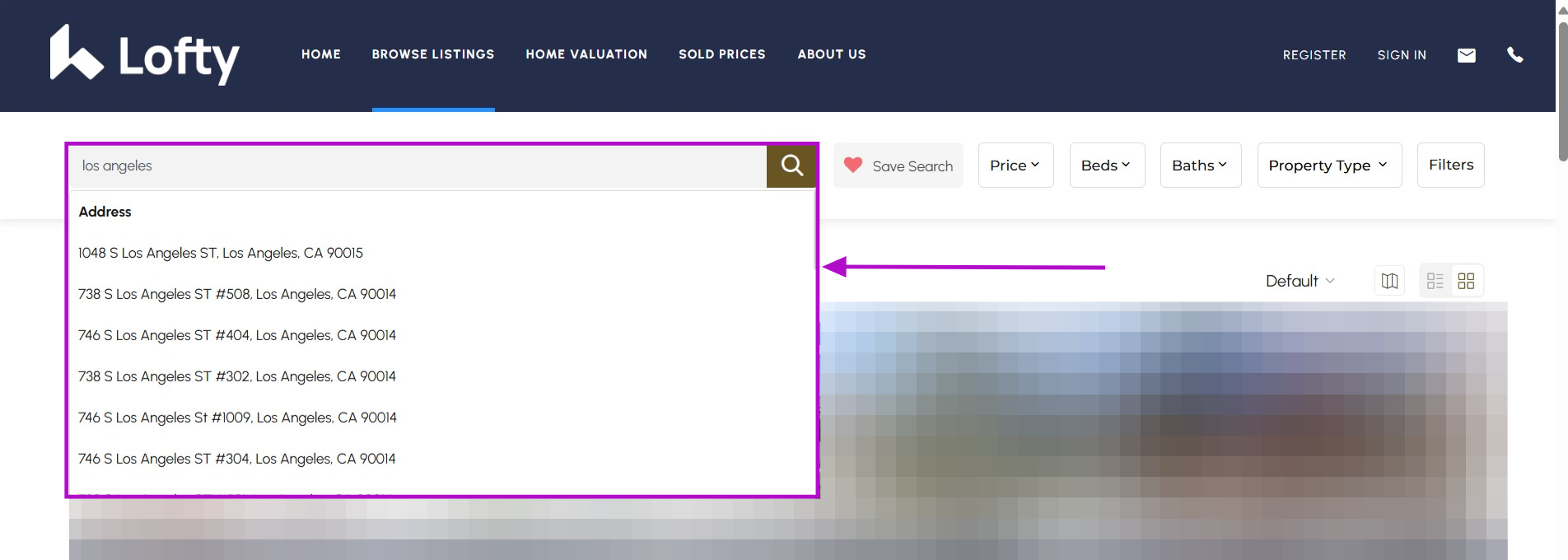Open the Sold Prices menu item

point(721,54)
